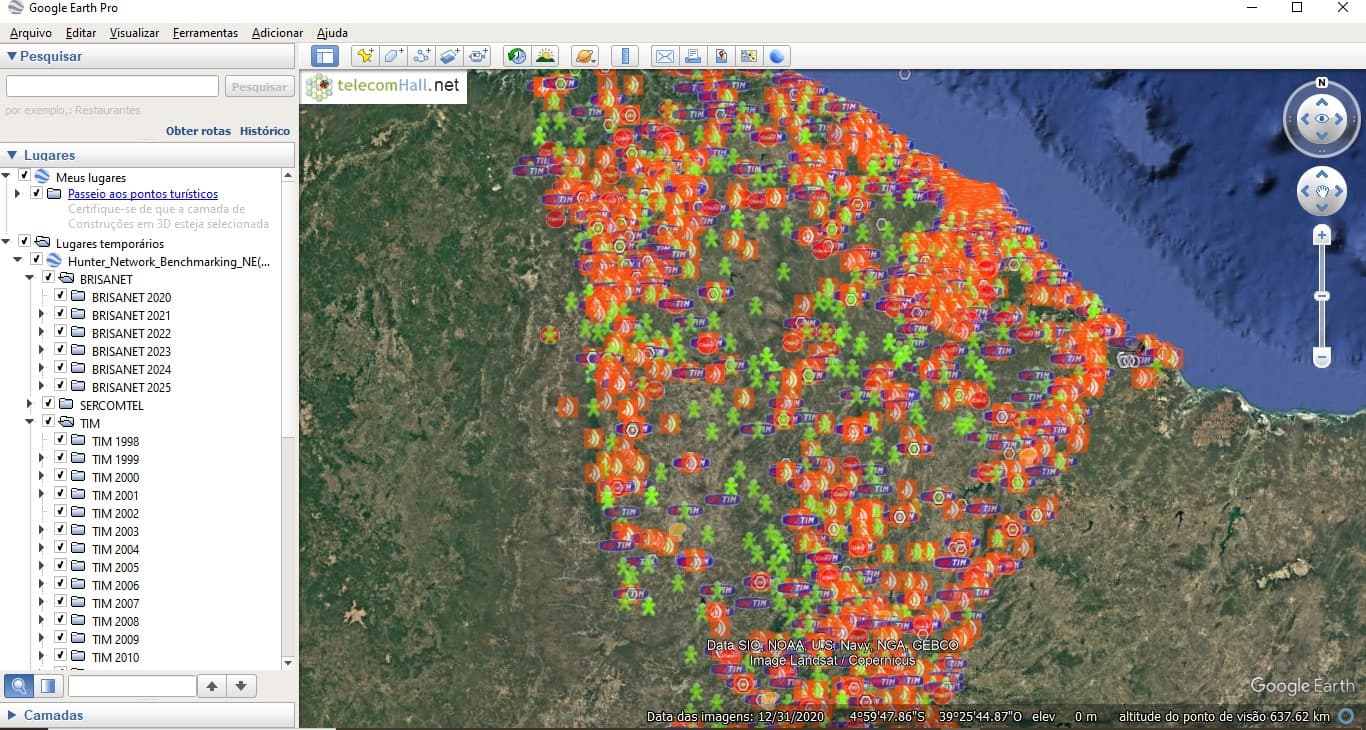Select the Add Path tool
This screenshot has width=1366, height=730.
click(x=421, y=56)
